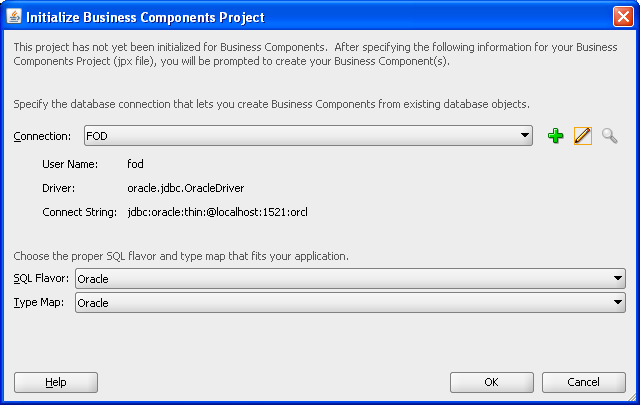Click the oracle.jdbc.OracleDriver driver text

point(186,187)
